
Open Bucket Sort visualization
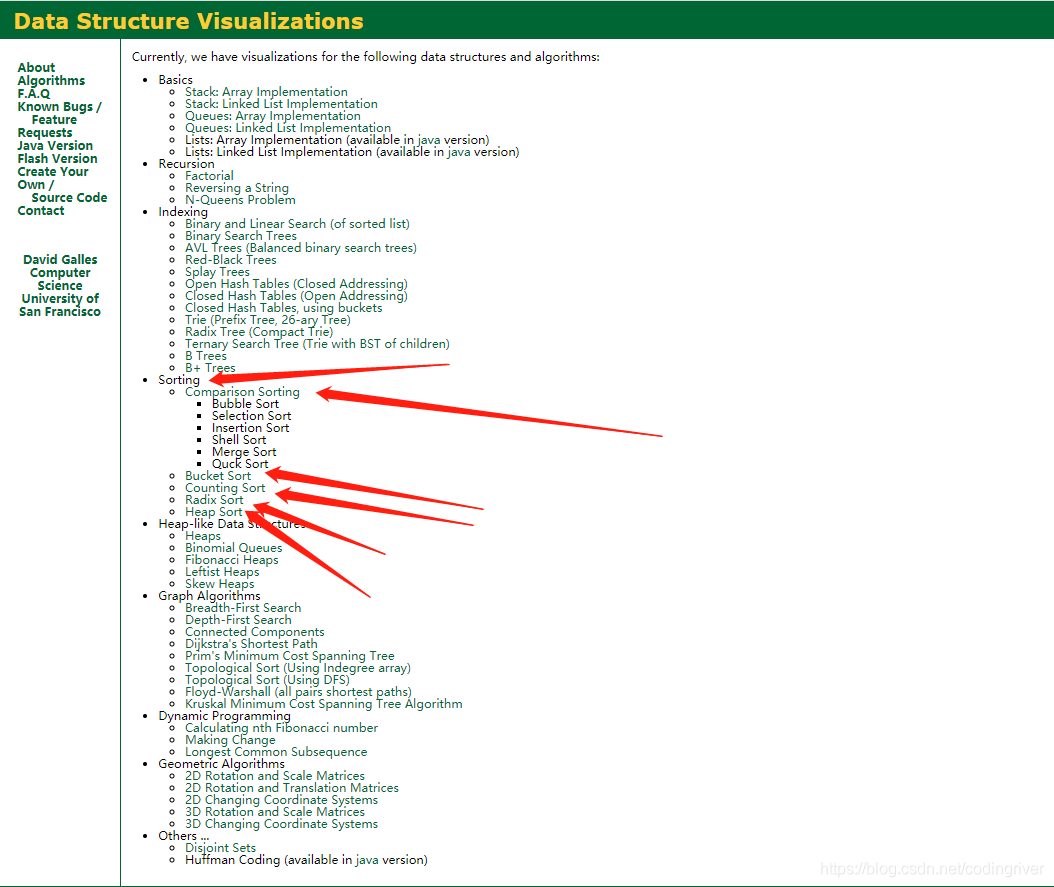pos(218,476)
